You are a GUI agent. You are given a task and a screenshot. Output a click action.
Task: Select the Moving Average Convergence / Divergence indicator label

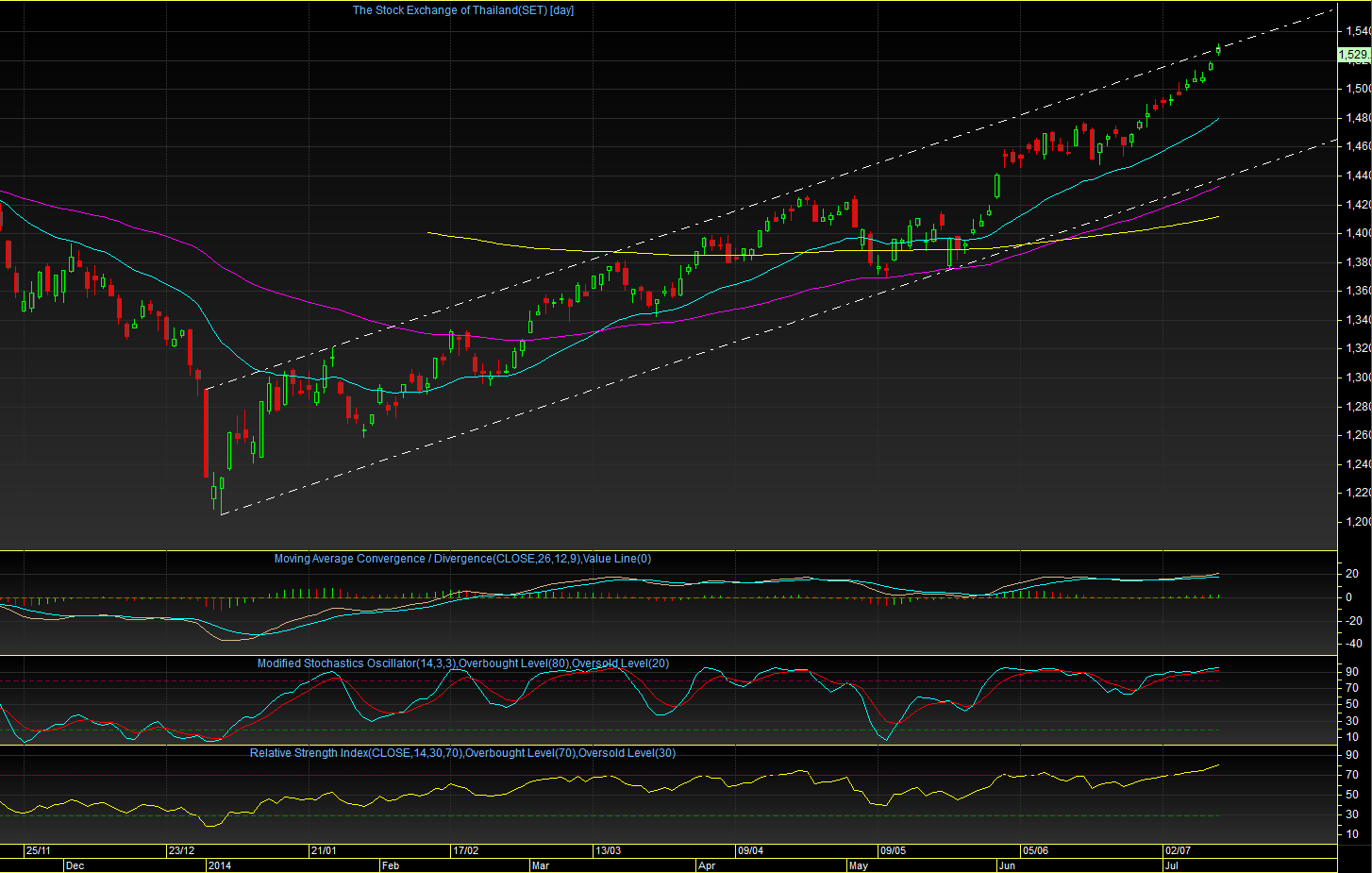462,559
